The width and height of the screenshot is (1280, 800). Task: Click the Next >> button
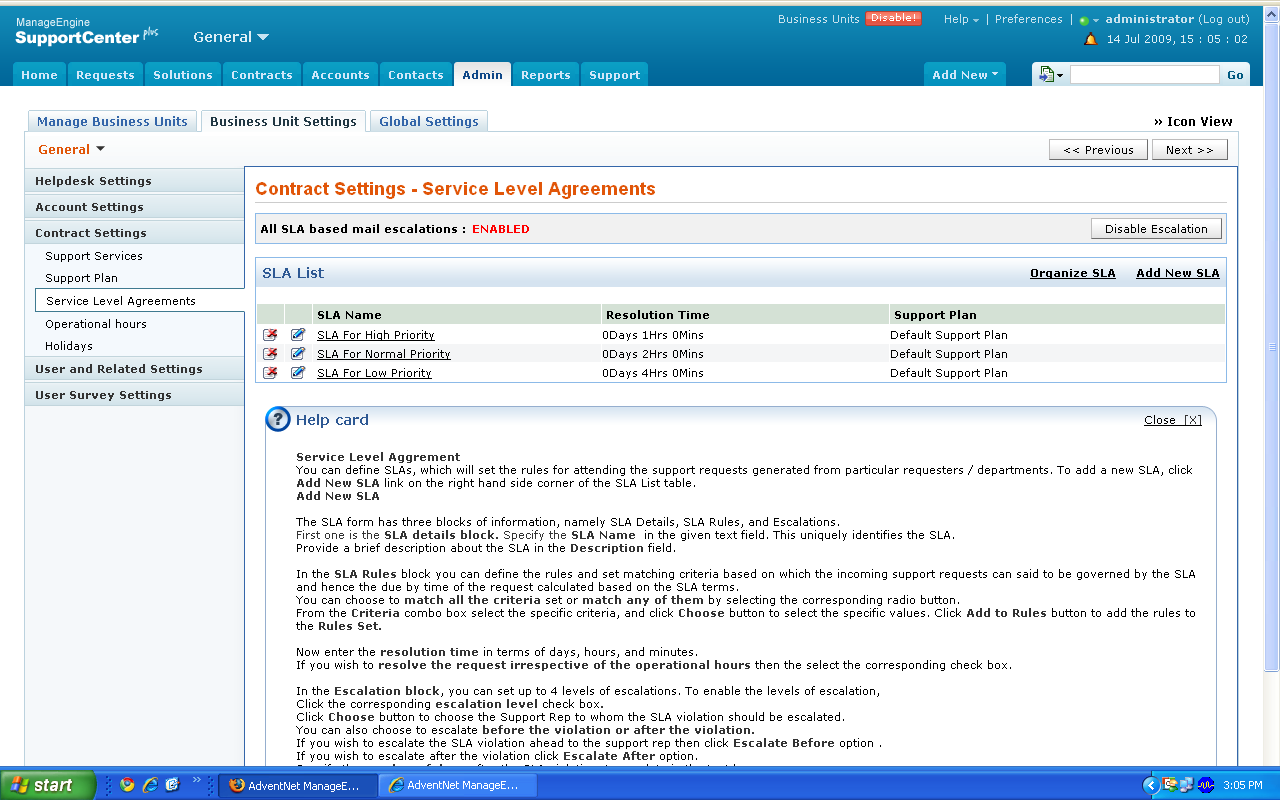click(x=1189, y=150)
